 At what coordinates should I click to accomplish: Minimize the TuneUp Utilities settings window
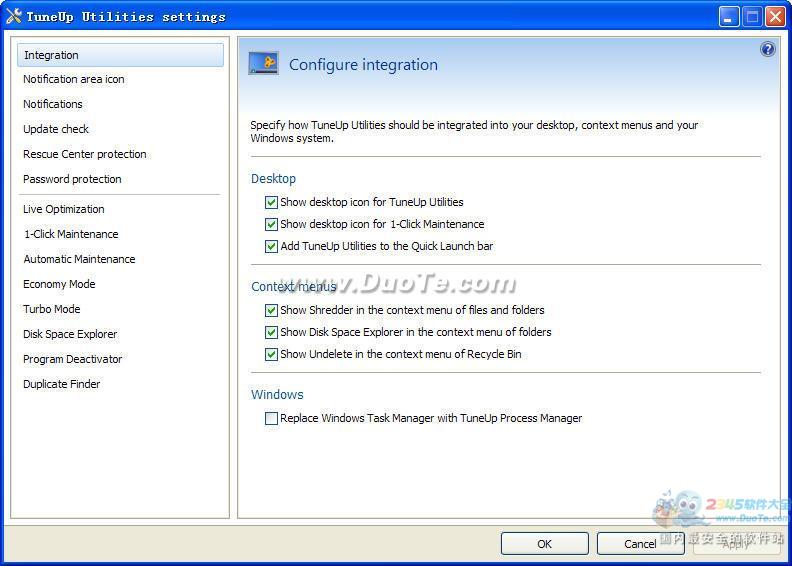coord(729,17)
